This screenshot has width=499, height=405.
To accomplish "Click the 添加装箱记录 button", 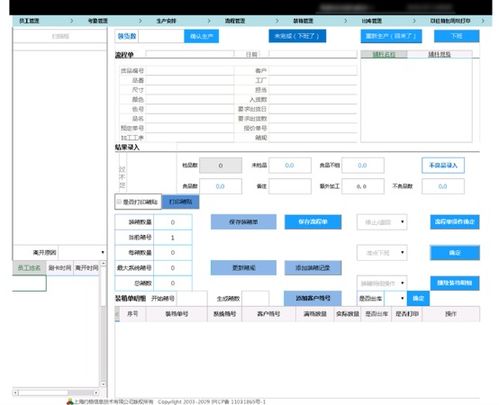I will (313, 268).
